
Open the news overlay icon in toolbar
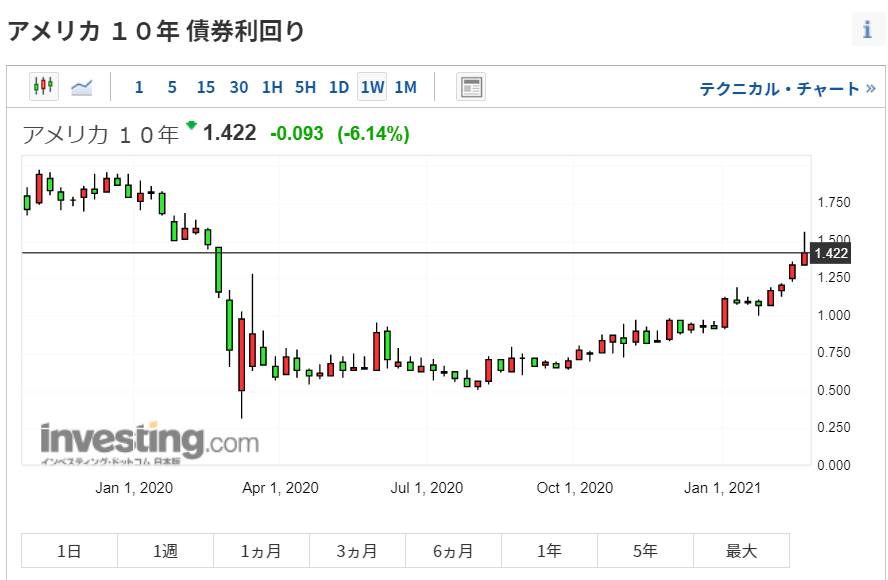click(x=471, y=87)
